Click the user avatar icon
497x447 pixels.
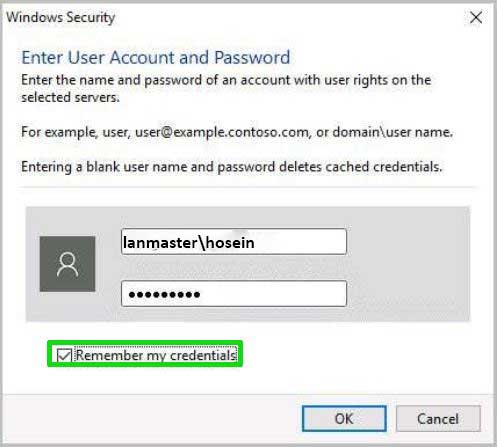(67, 264)
